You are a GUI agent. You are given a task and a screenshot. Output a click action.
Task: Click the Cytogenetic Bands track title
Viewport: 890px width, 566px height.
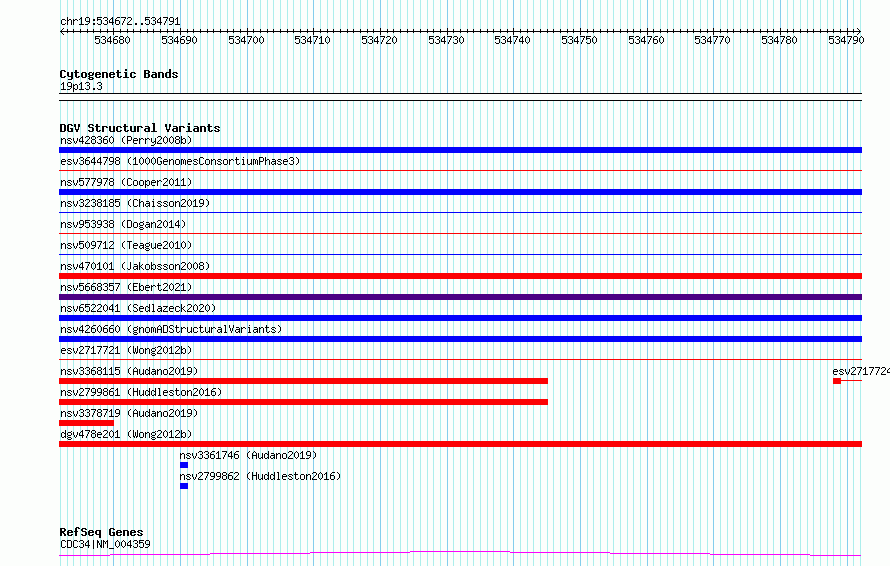(x=119, y=74)
